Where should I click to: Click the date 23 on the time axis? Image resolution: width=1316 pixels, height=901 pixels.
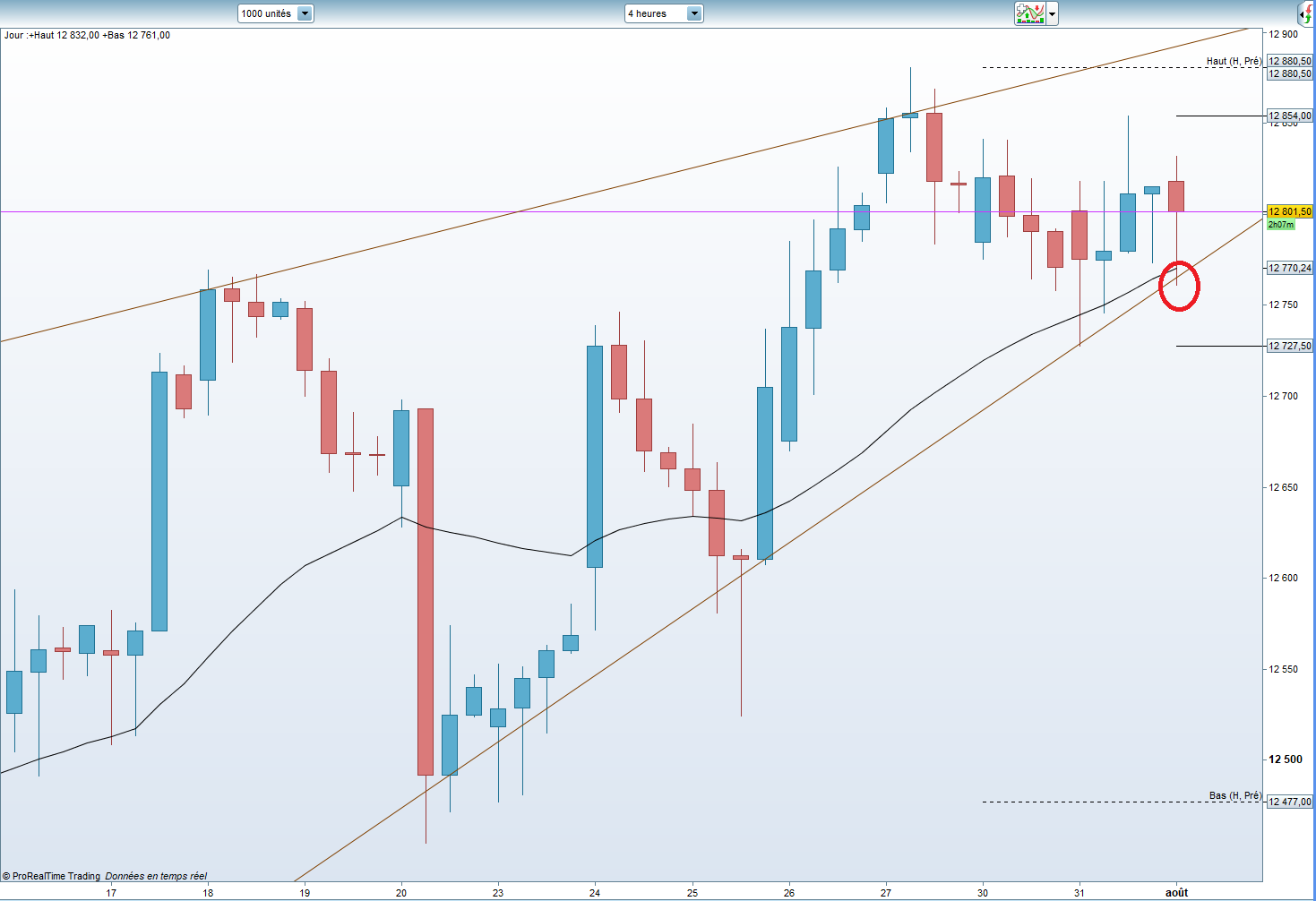498,892
